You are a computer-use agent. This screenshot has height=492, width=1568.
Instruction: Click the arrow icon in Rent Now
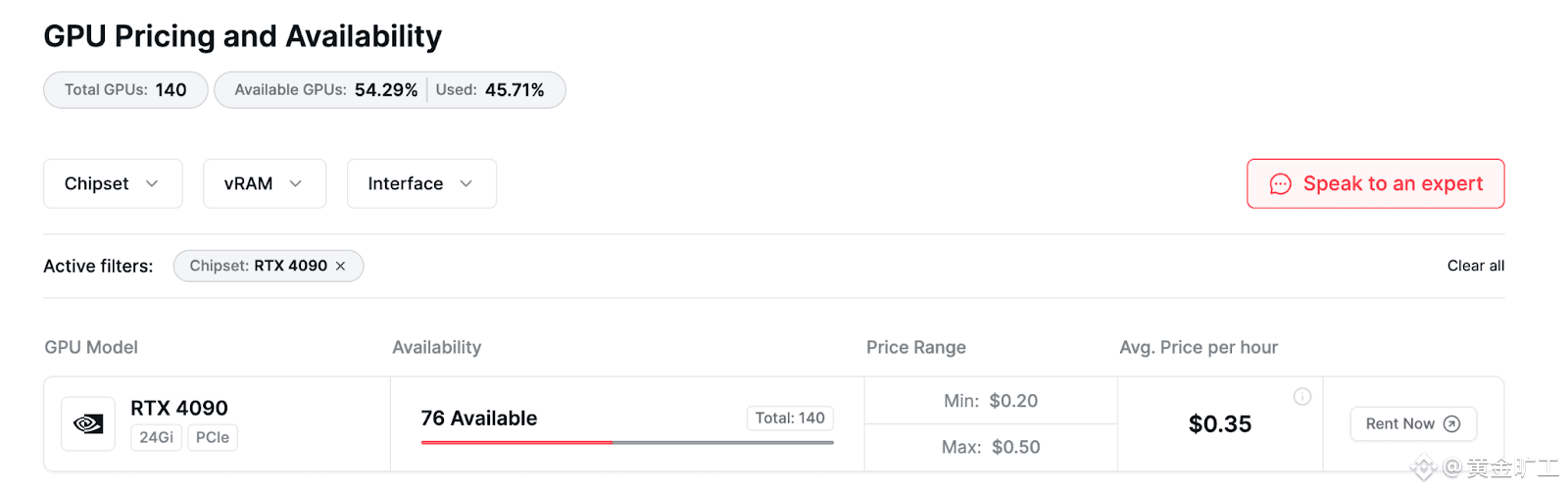click(x=1452, y=423)
